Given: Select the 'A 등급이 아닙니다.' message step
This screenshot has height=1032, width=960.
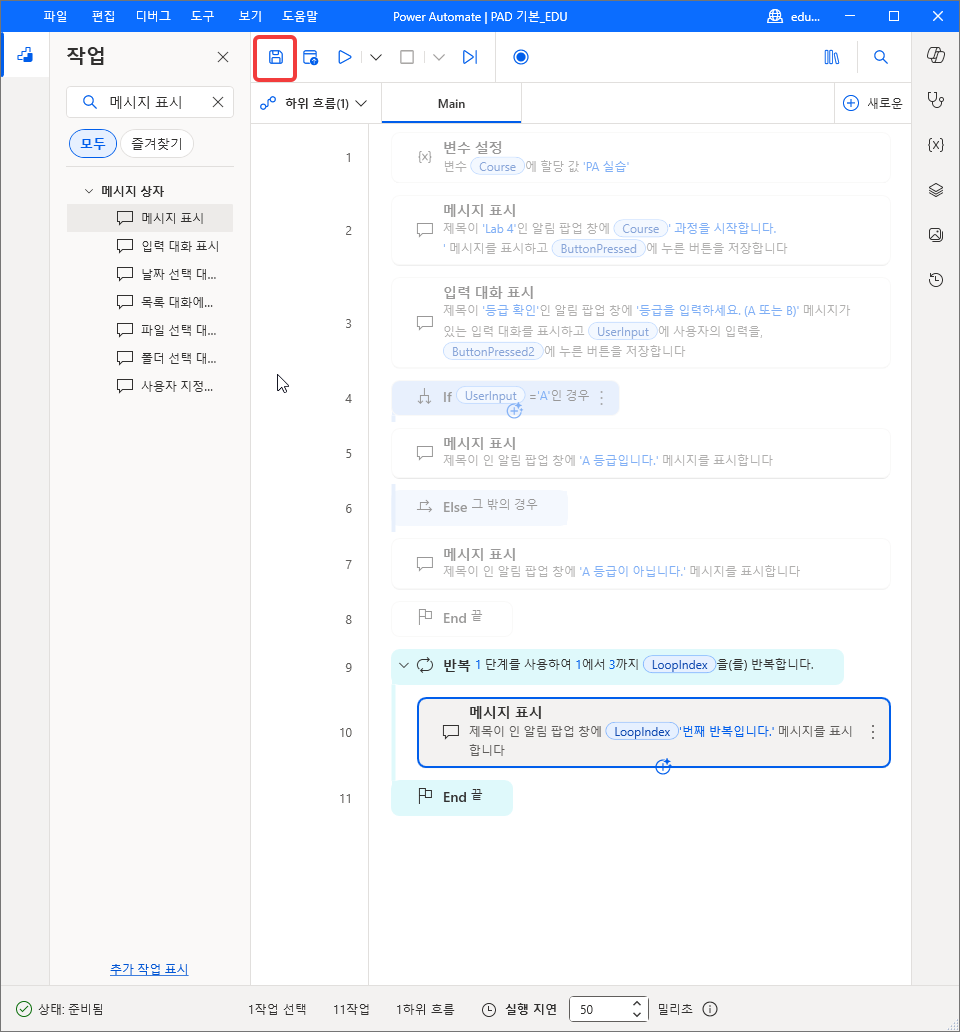Looking at the screenshot, I should (x=640, y=563).
